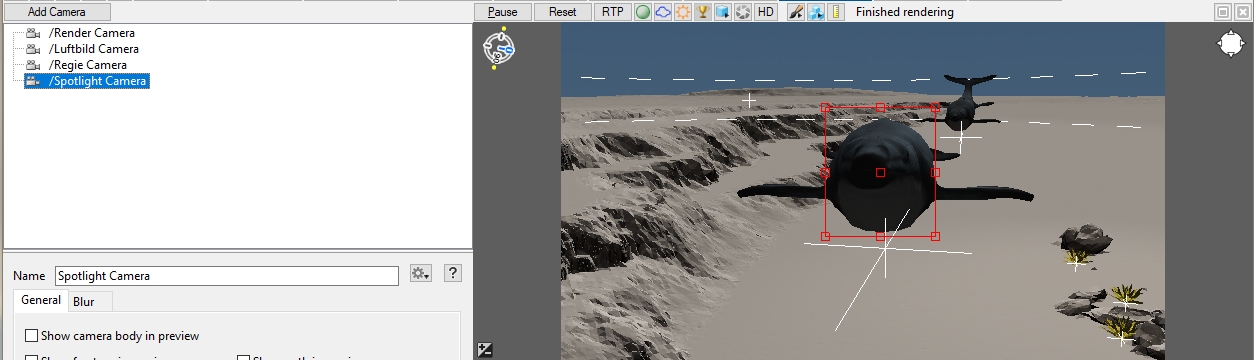Toggle the blue cloud atmosphere icon

[662, 12]
